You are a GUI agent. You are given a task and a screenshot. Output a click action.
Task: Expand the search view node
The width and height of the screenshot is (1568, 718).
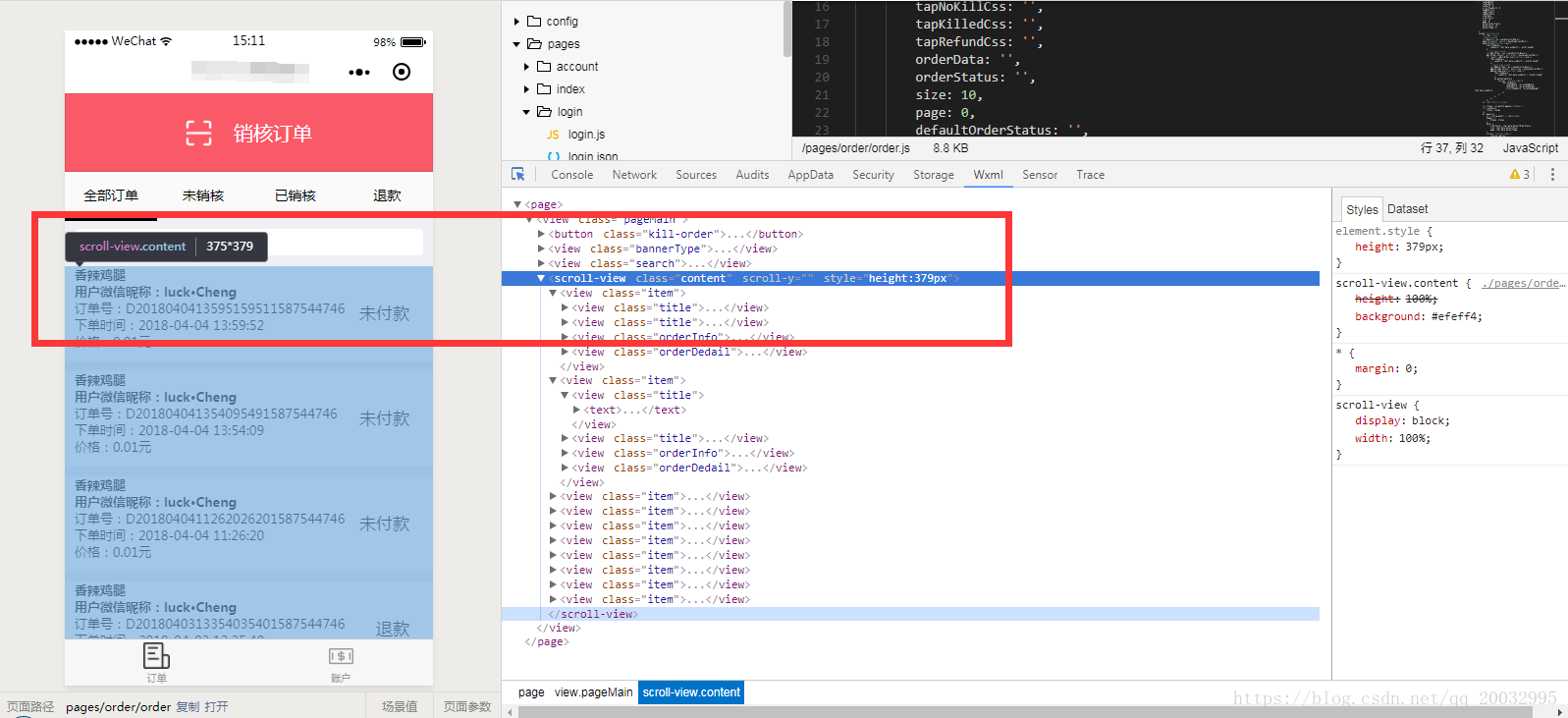tap(541, 263)
